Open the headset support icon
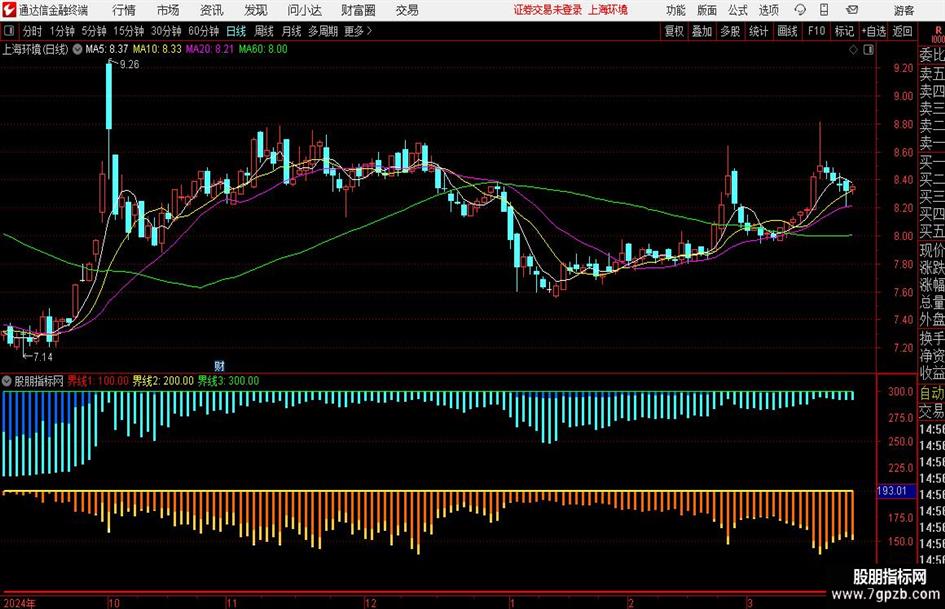The image size is (945, 609). (800, 10)
